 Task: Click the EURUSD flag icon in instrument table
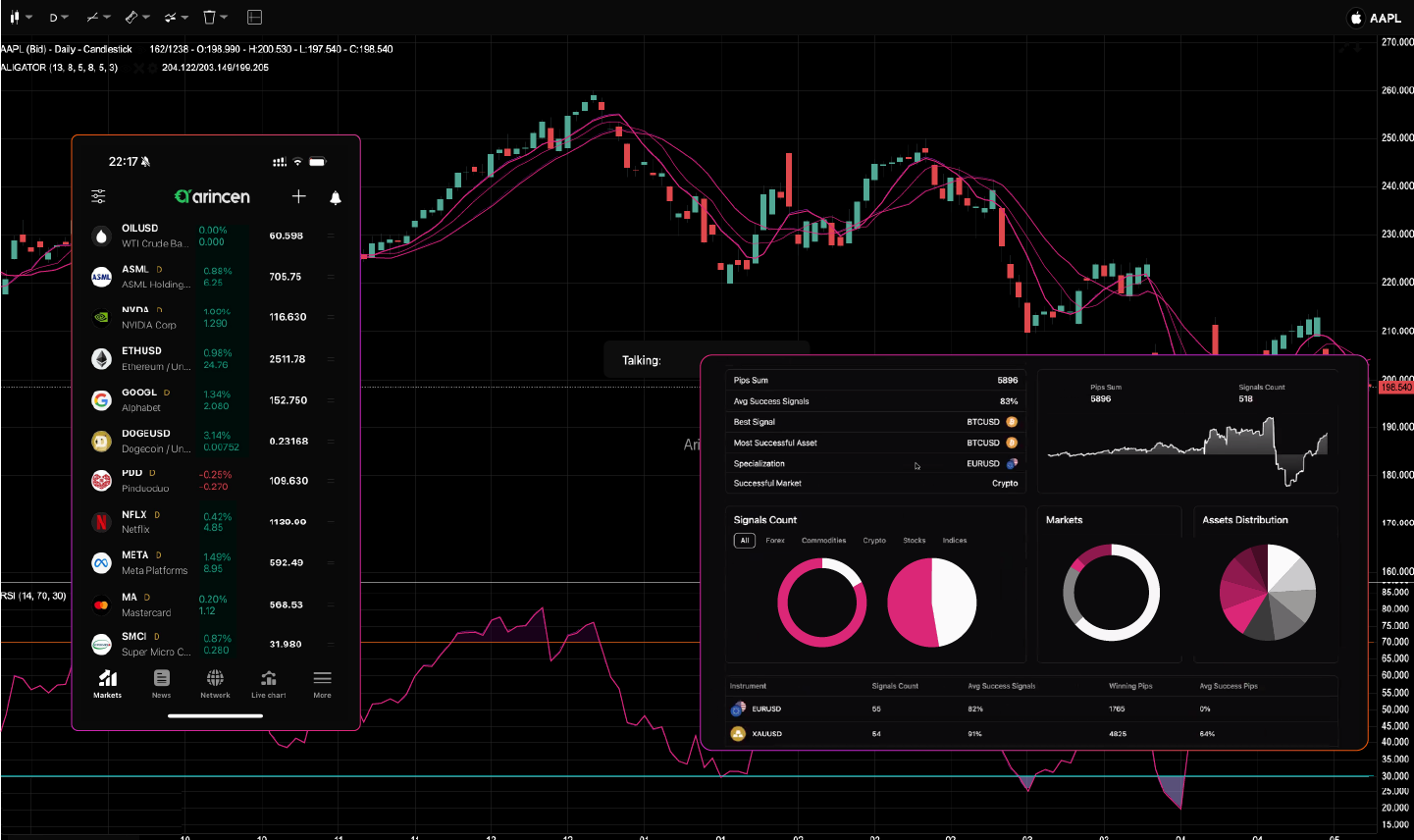[738, 709]
